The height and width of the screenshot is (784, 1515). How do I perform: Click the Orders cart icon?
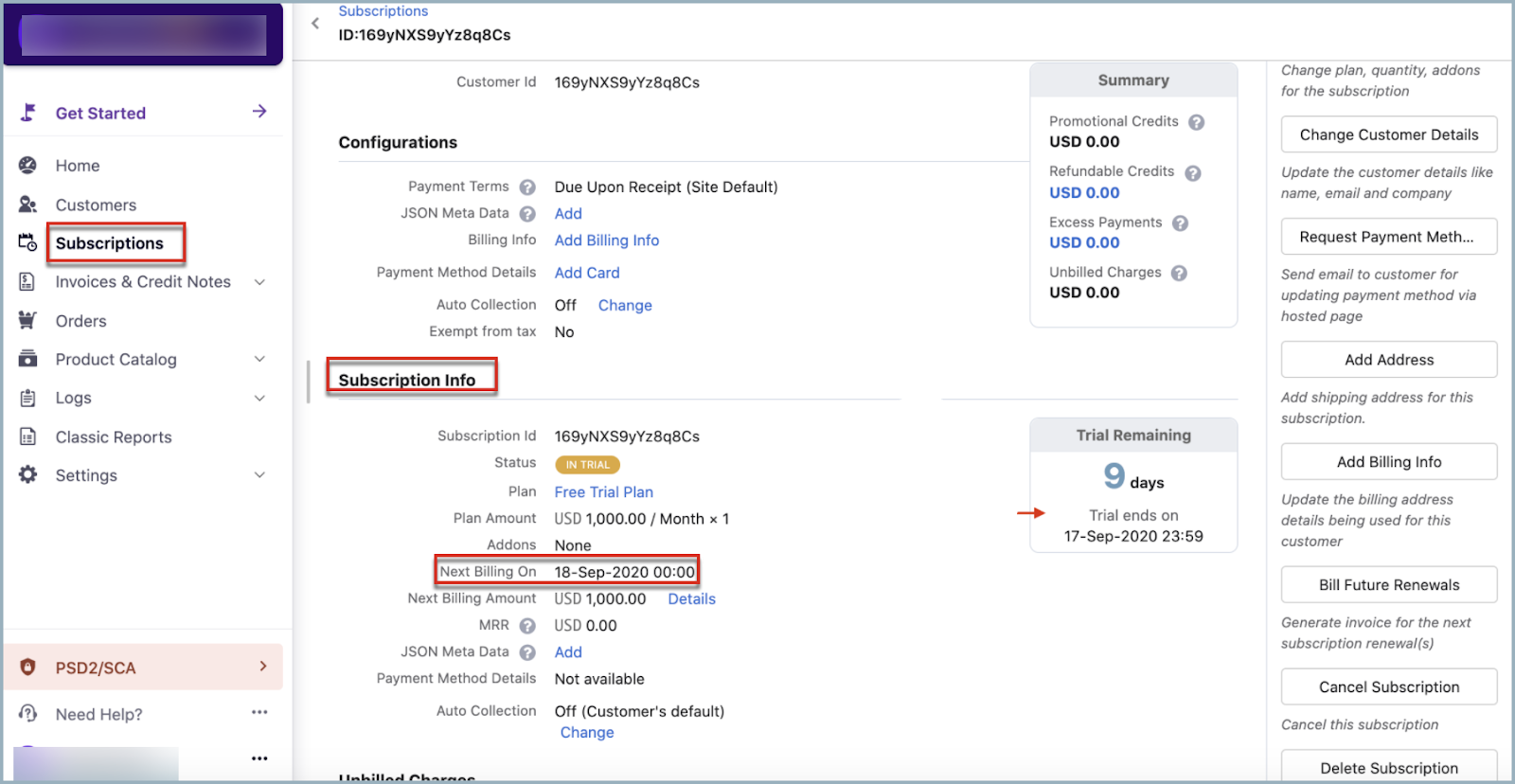(27, 321)
